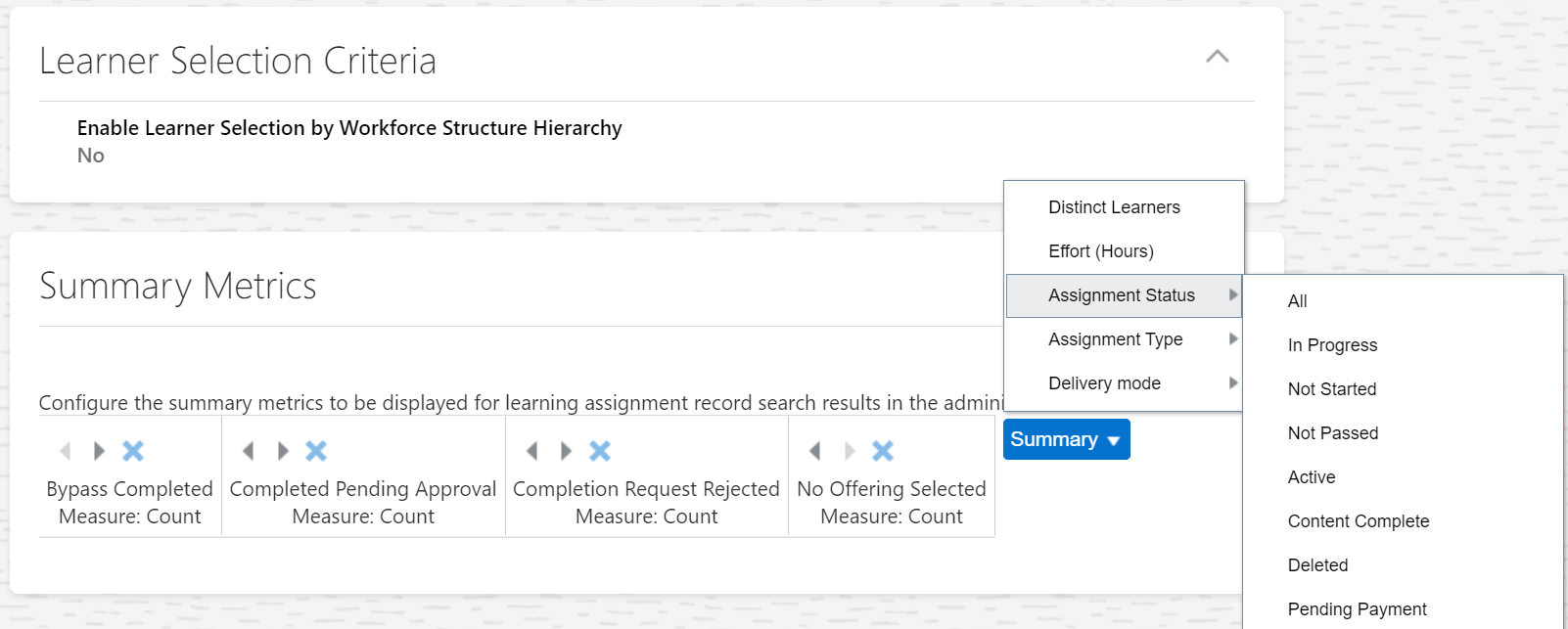Select Pending Payment status option
The image size is (1568, 629).
tap(1357, 609)
